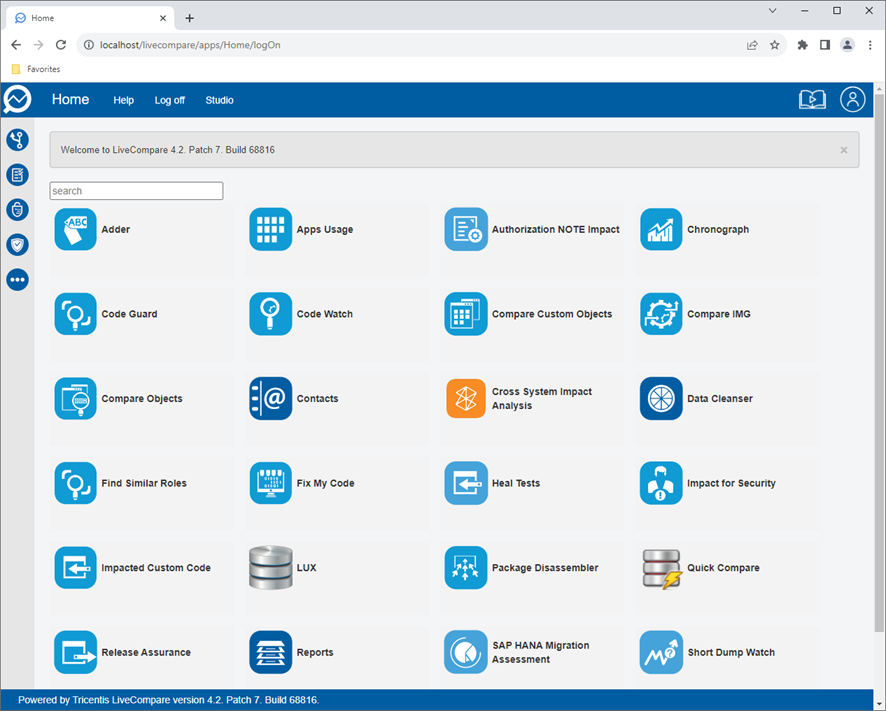
Task: Reload the page in browser
Action: click(x=61, y=45)
